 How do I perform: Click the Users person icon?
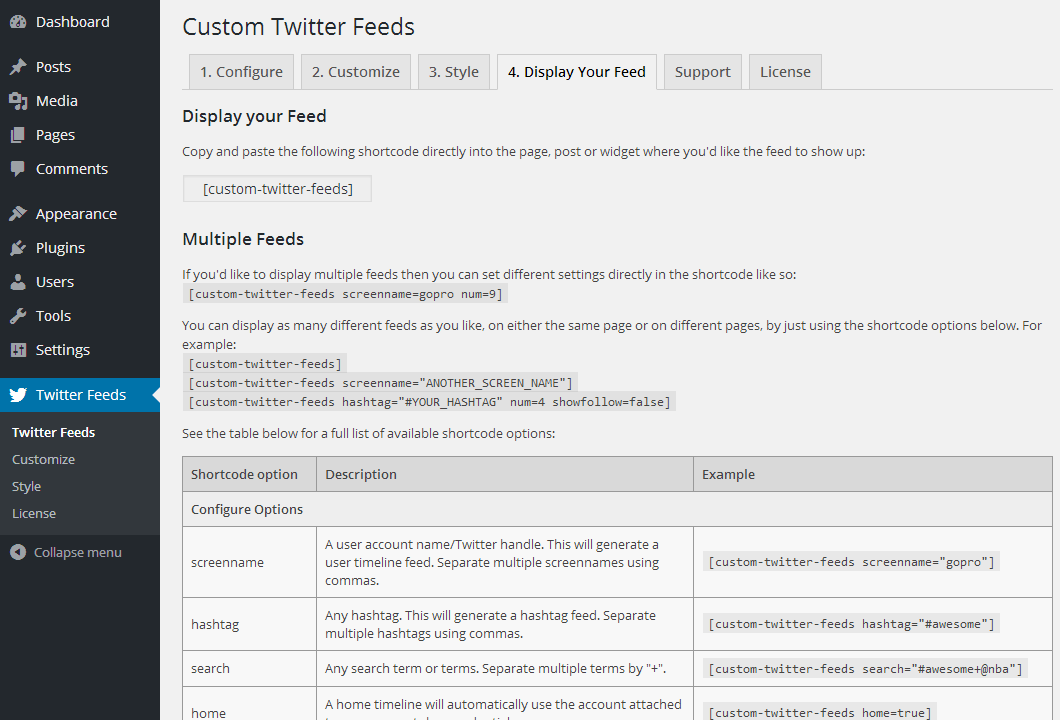pos(18,282)
